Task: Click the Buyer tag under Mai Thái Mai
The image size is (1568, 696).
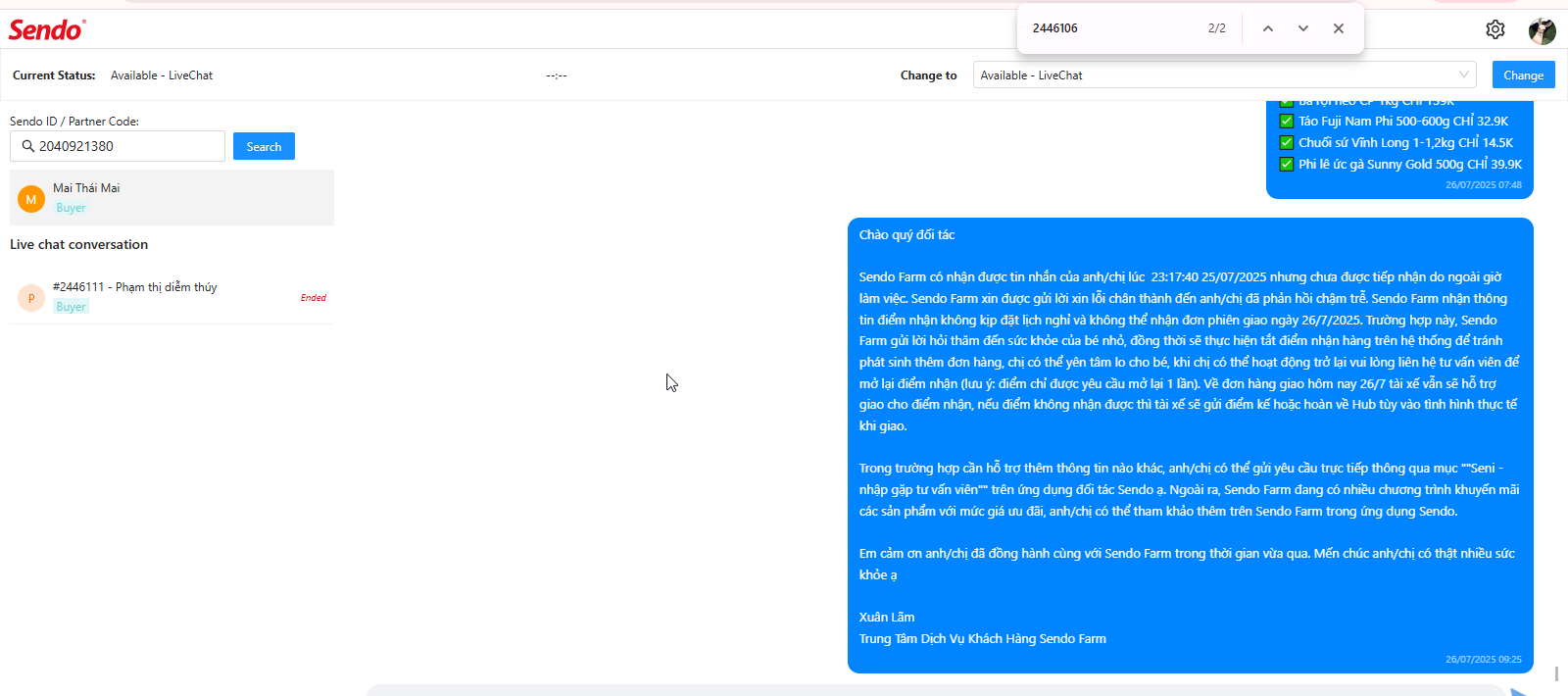Action: point(71,208)
